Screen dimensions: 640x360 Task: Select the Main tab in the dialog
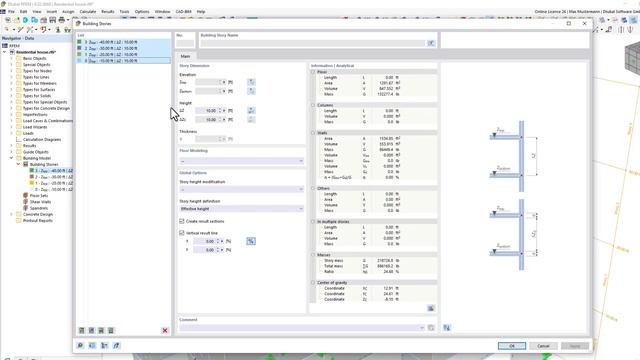point(185,56)
